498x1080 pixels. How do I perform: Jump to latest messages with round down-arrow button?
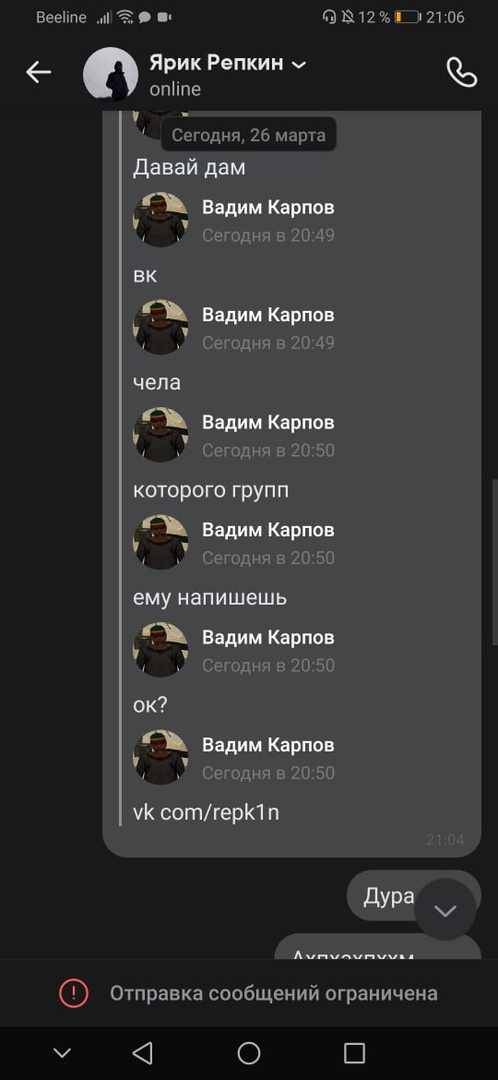pos(446,910)
